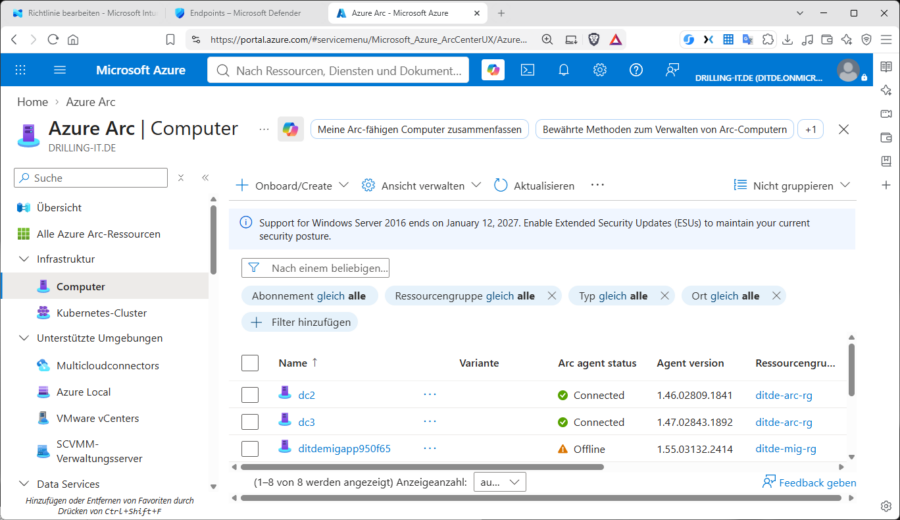Click Meine Arc-fähigen Computer zusammenfassen
This screenshot has height=520, width=900.
419,129
